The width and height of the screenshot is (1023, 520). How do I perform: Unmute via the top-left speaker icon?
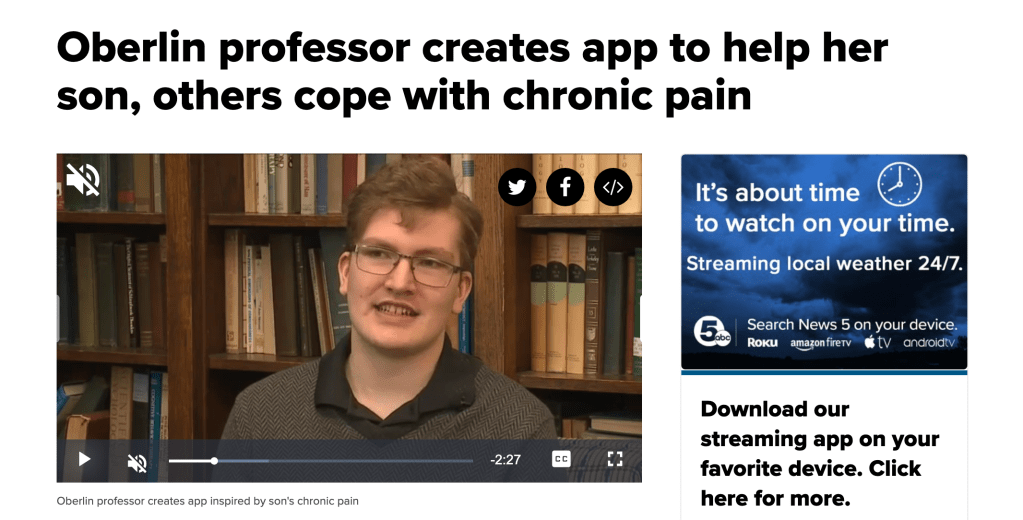(83, 179)
